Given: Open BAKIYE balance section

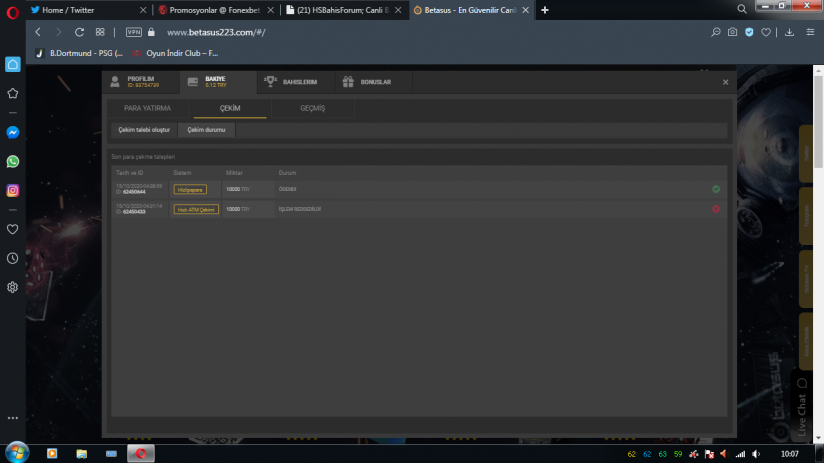Looking at the screenshot, I should coord(218,81).
